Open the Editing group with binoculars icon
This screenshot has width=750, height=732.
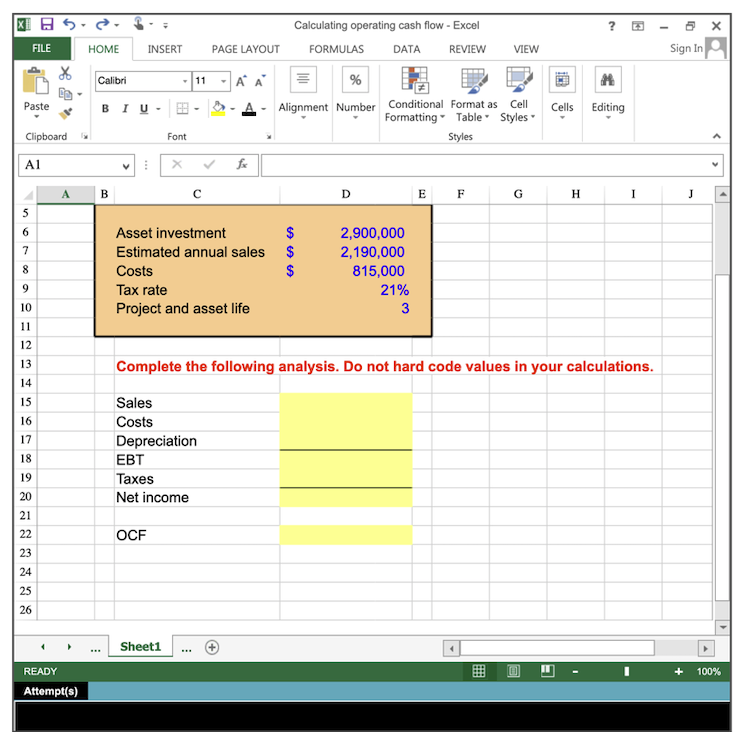click(608, 93)
